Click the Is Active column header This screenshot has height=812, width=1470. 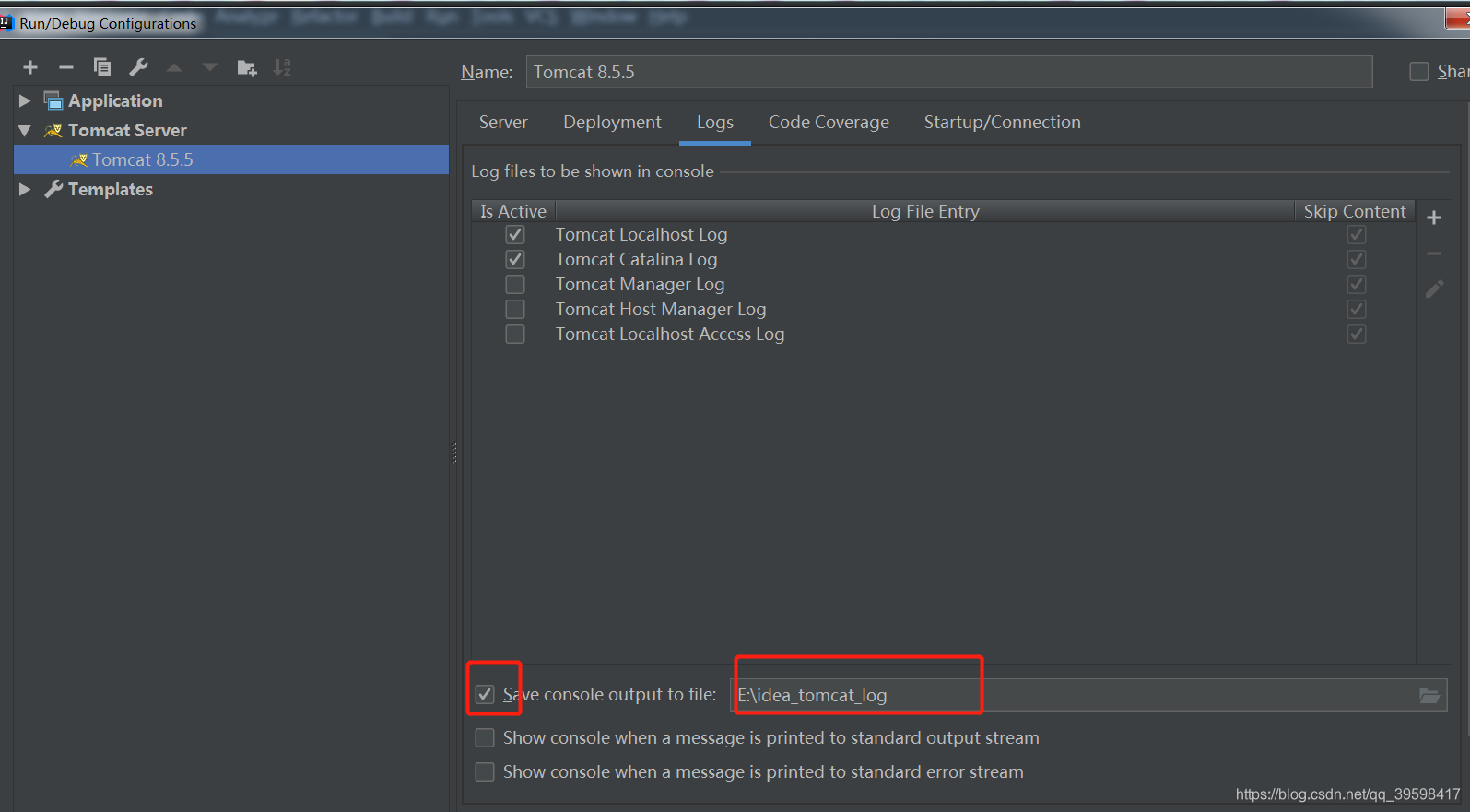point(513,211)
